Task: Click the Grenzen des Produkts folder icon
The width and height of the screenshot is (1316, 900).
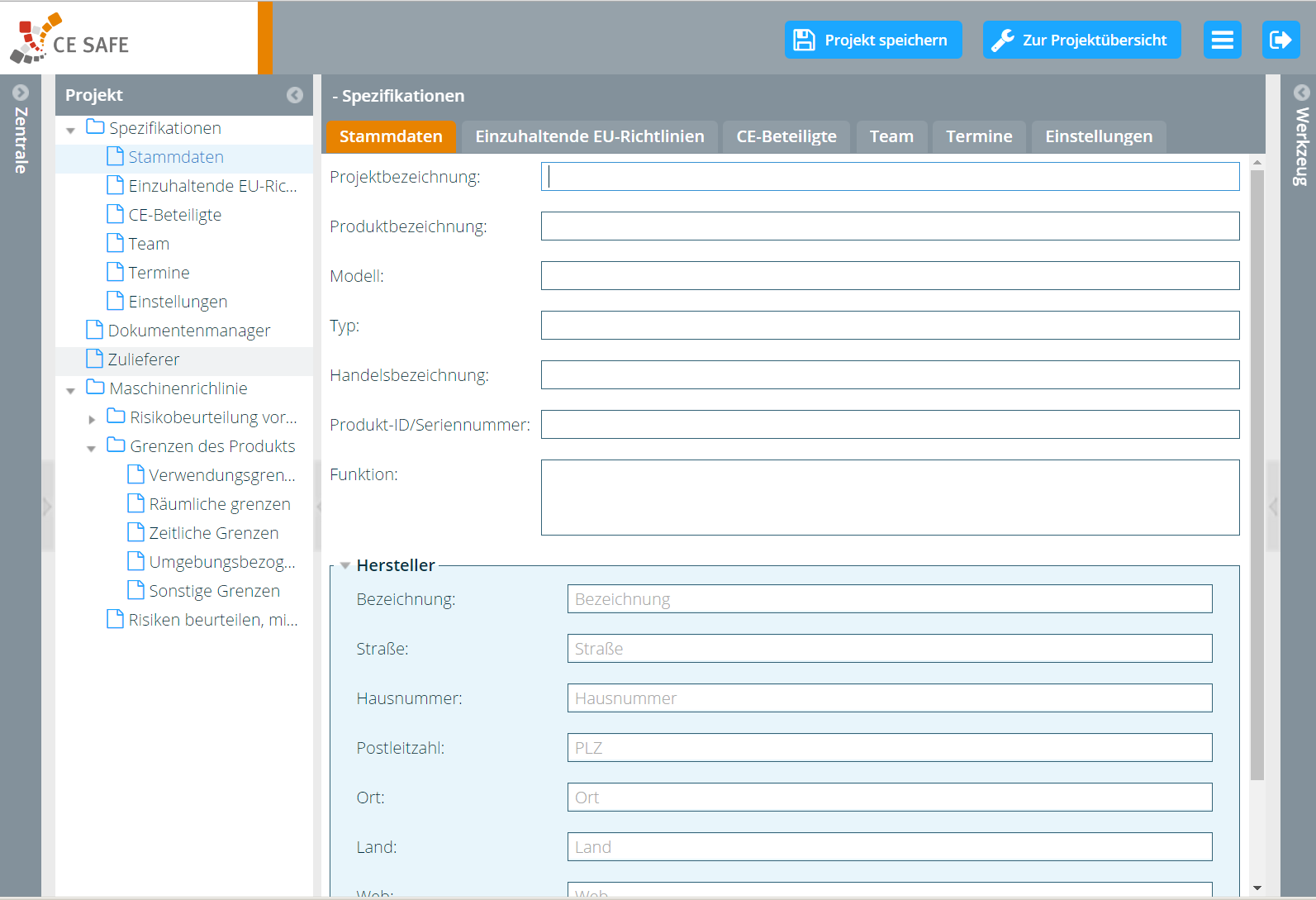Action: tap(116, 445)
